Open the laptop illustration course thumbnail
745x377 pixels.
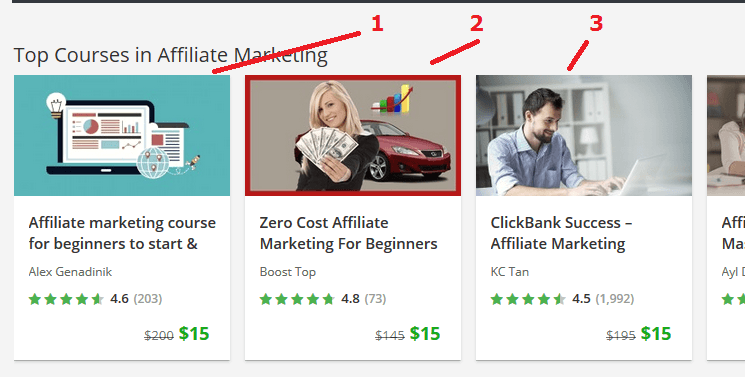122,135
